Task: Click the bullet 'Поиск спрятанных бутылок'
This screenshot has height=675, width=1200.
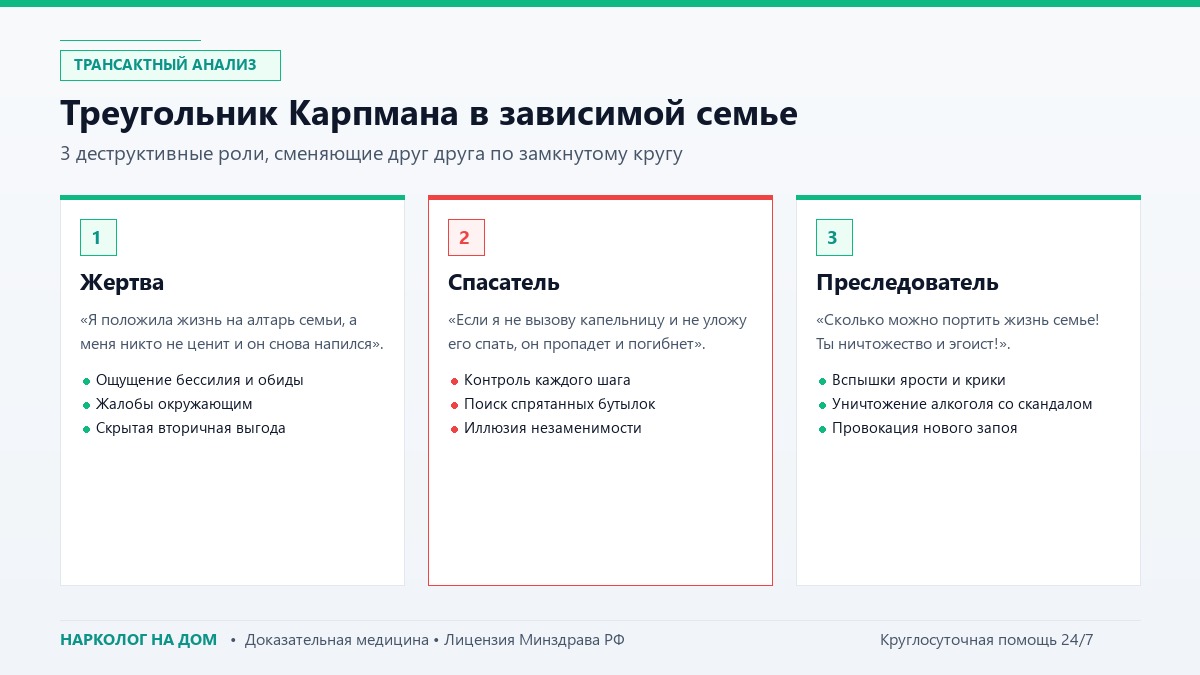Action: tap(552, 404)
